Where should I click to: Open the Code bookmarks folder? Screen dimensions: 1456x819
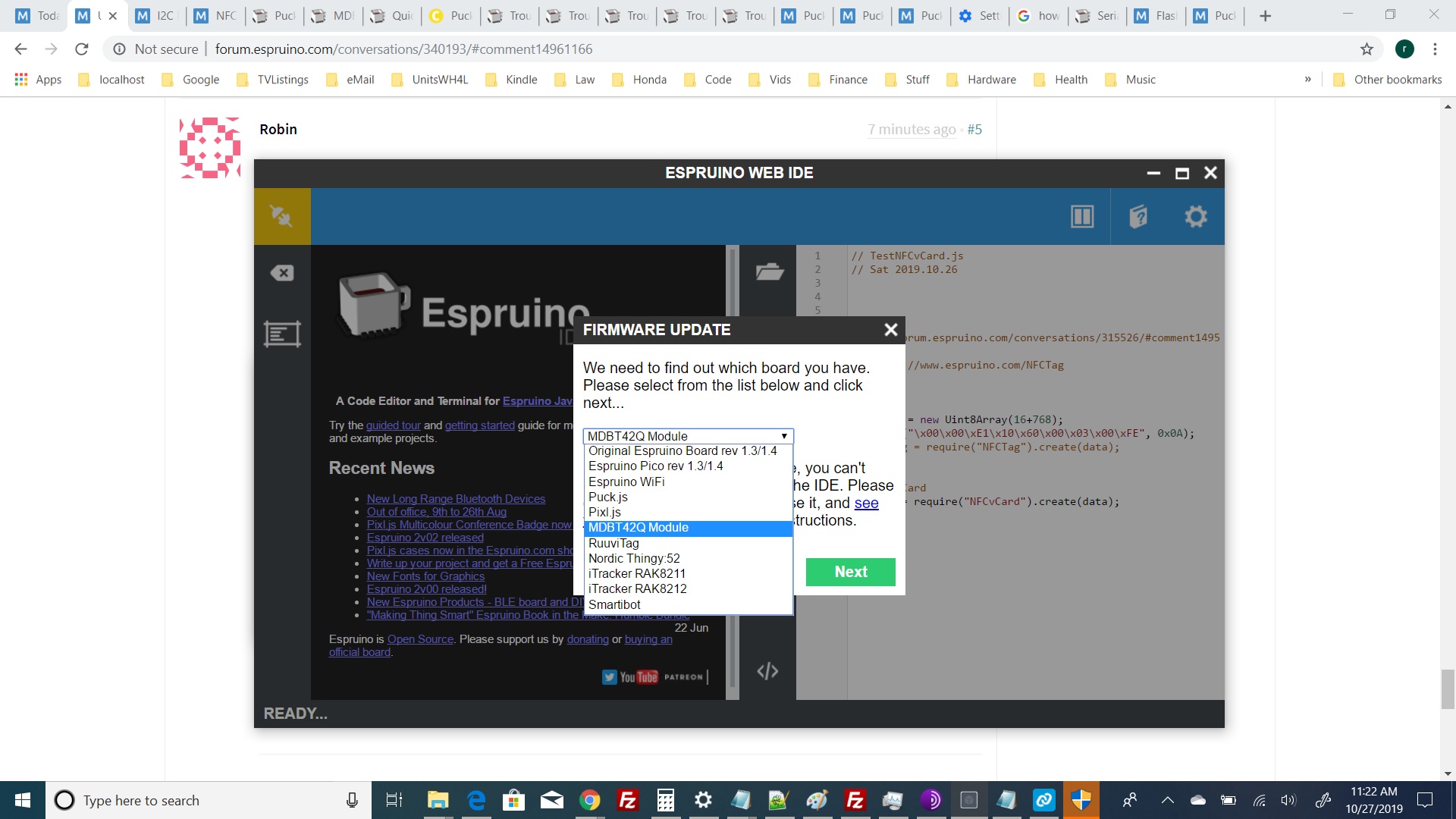coord(708,80)
